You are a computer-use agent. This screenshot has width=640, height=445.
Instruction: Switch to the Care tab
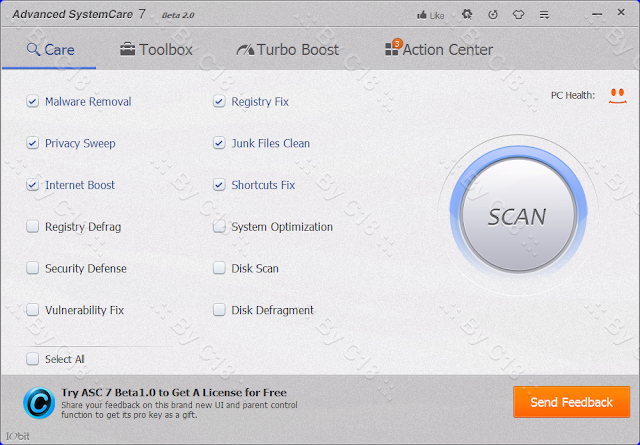pos(50,50)
